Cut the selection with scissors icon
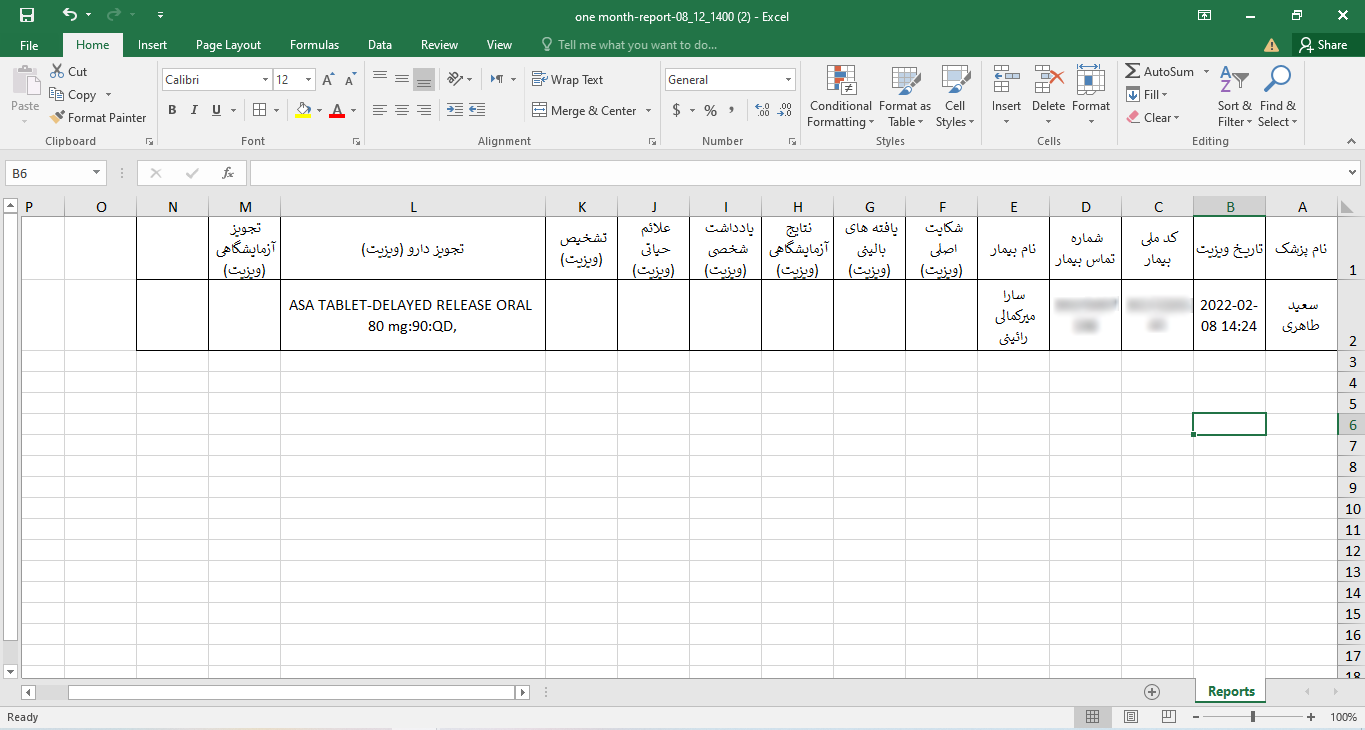 (67, 72)
